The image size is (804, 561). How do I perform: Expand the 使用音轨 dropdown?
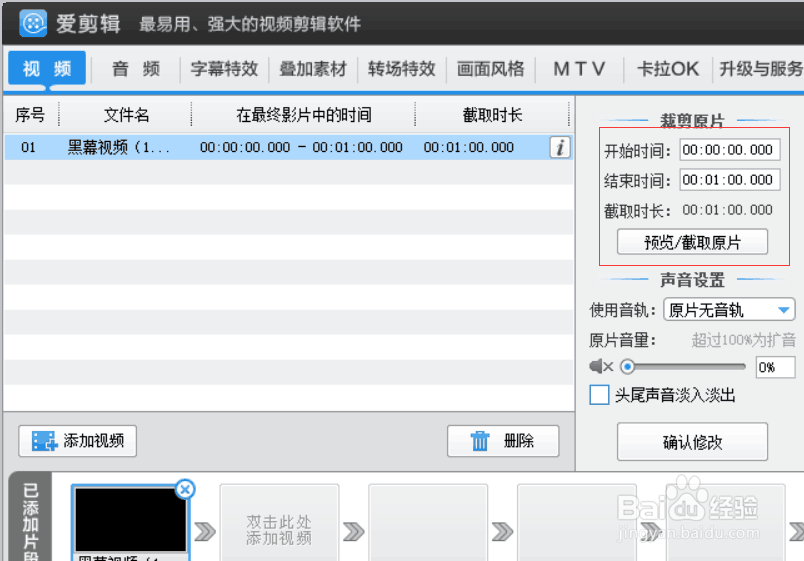tap(729, 310)
